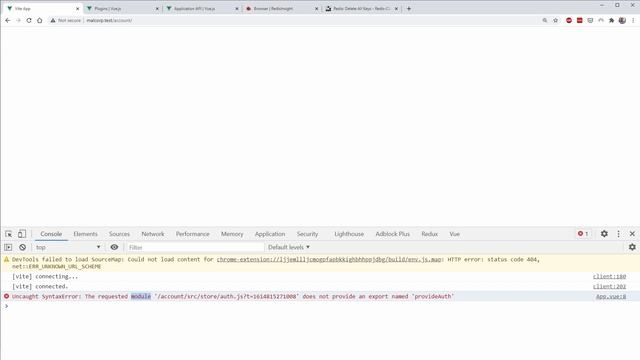This screenshot has height=360, width=640.
Task: Clear the console output
Action: coord(22,247)
